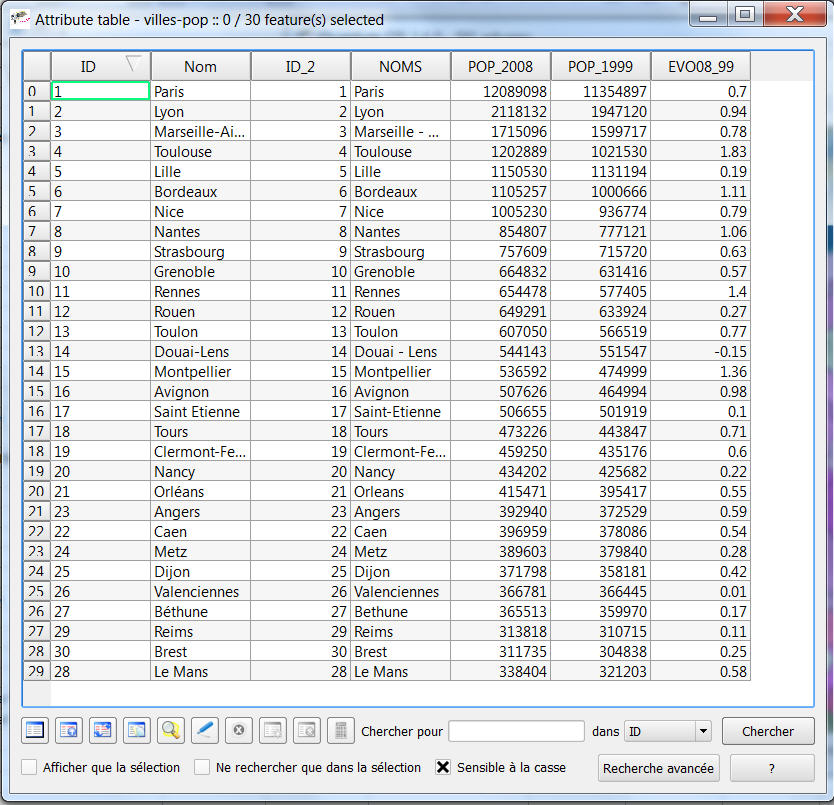Click the invert selection icon

pyautogui.click(x=103, y=730)
